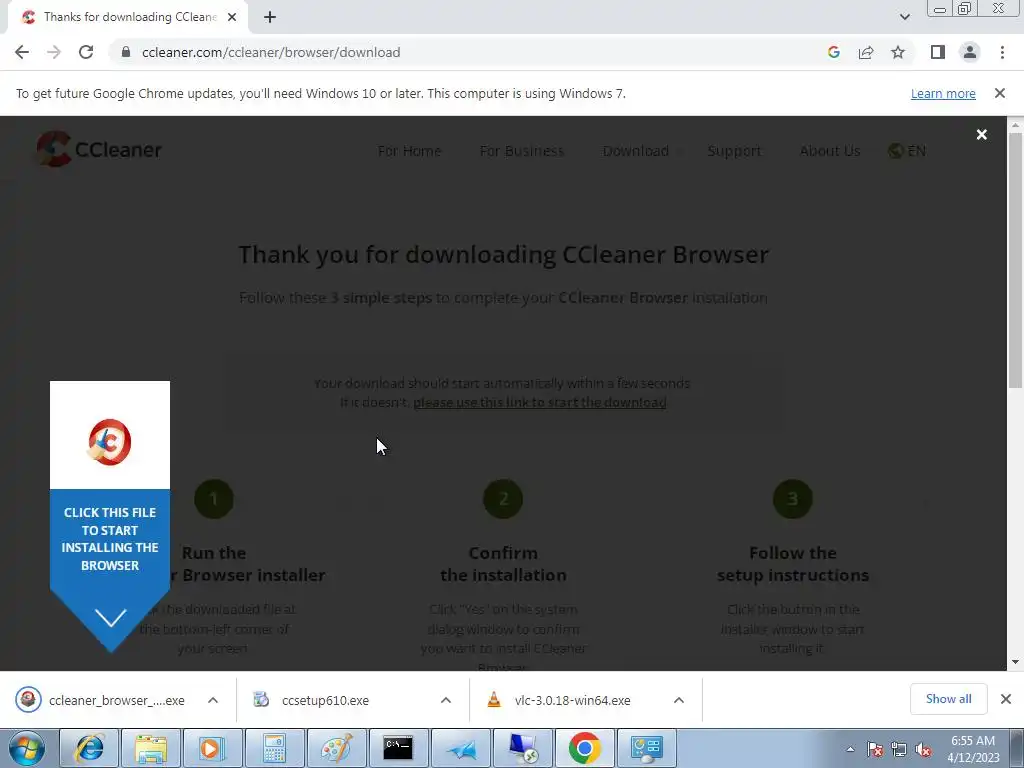Image resolution: width=1024 pixels, height=768 pixels.
Task: Click the vertical scrollbar thumb
Action: pyautogui.click(x=1016, y=259)
